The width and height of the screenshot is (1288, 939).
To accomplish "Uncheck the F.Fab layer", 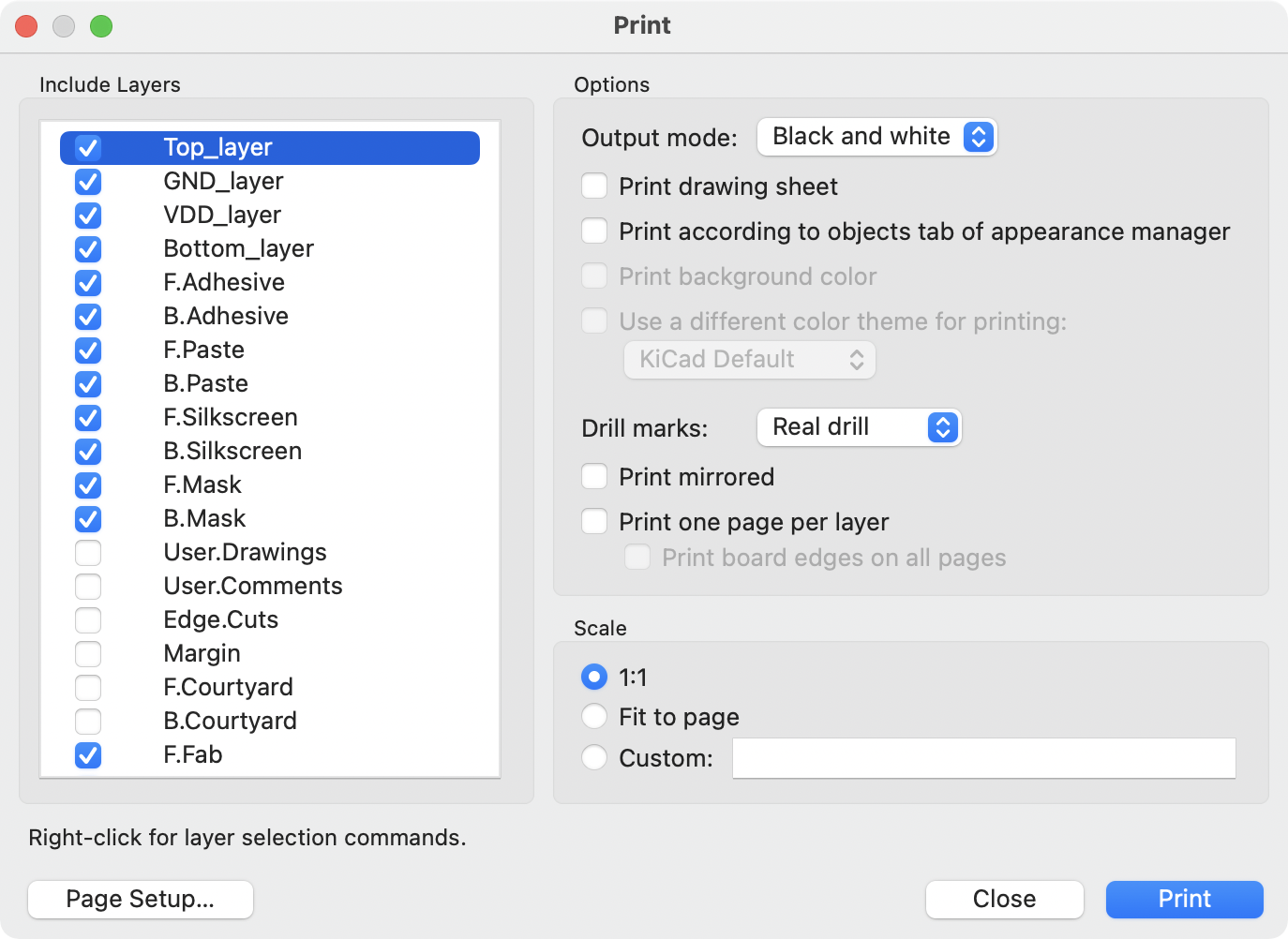I will (x=87, y=754).
